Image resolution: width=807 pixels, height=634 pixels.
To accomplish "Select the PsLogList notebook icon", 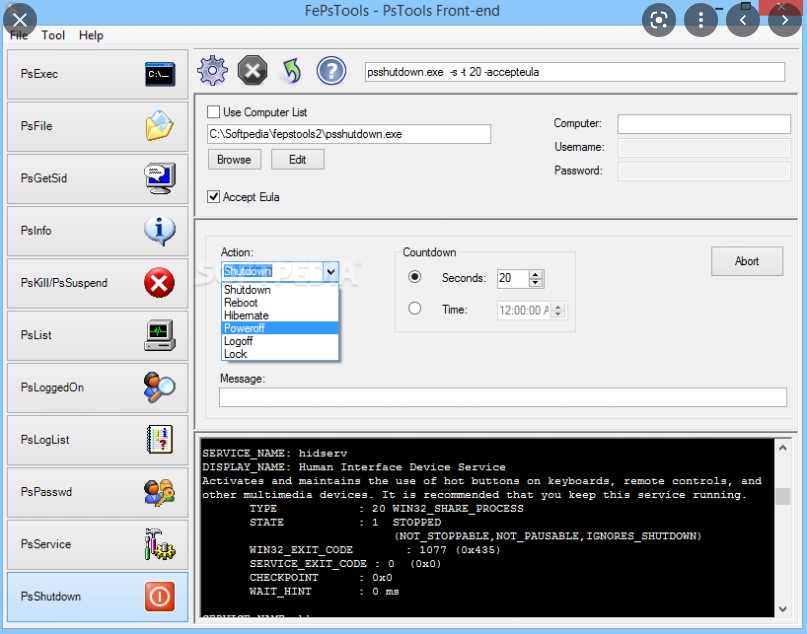I will click(x=160, y=439).
